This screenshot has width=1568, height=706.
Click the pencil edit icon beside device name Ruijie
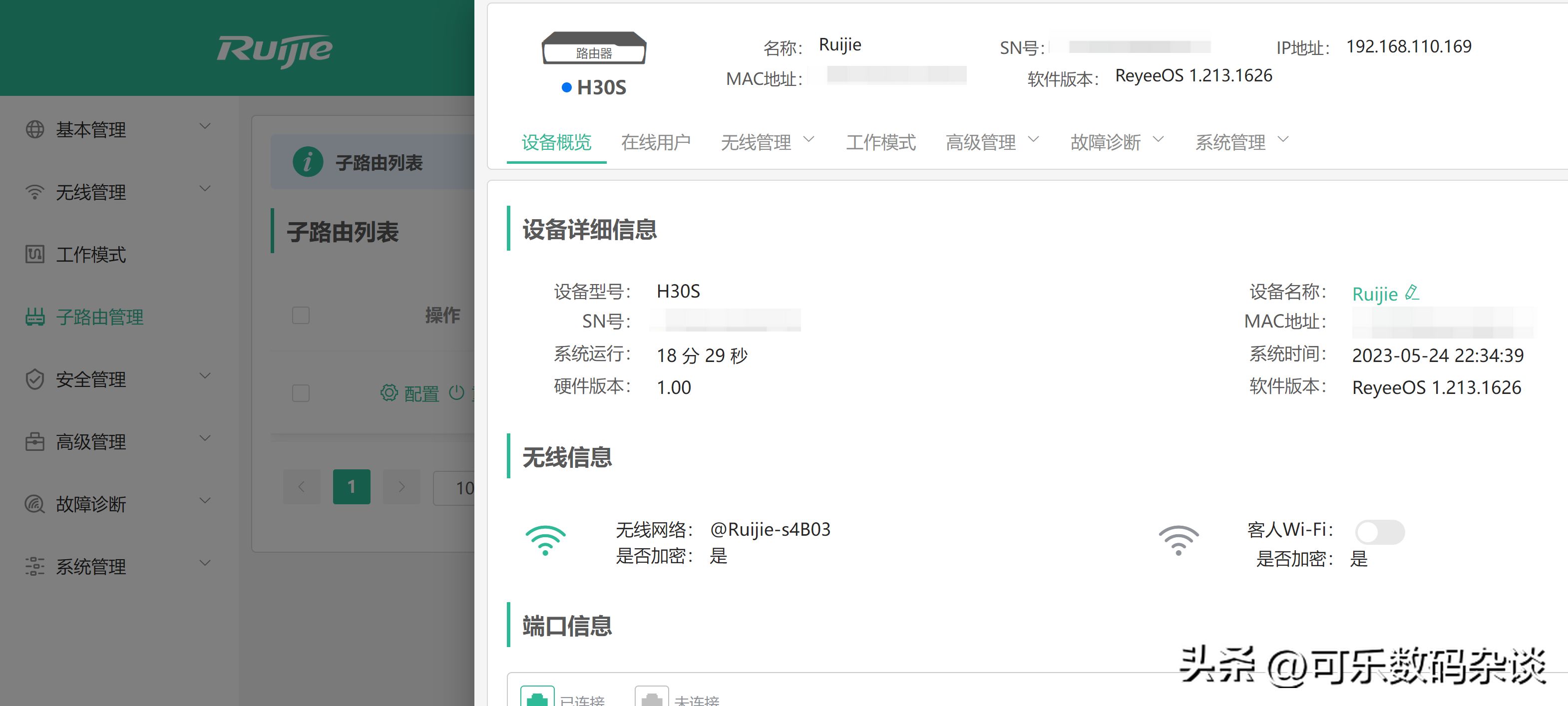tap(1412, 293)
